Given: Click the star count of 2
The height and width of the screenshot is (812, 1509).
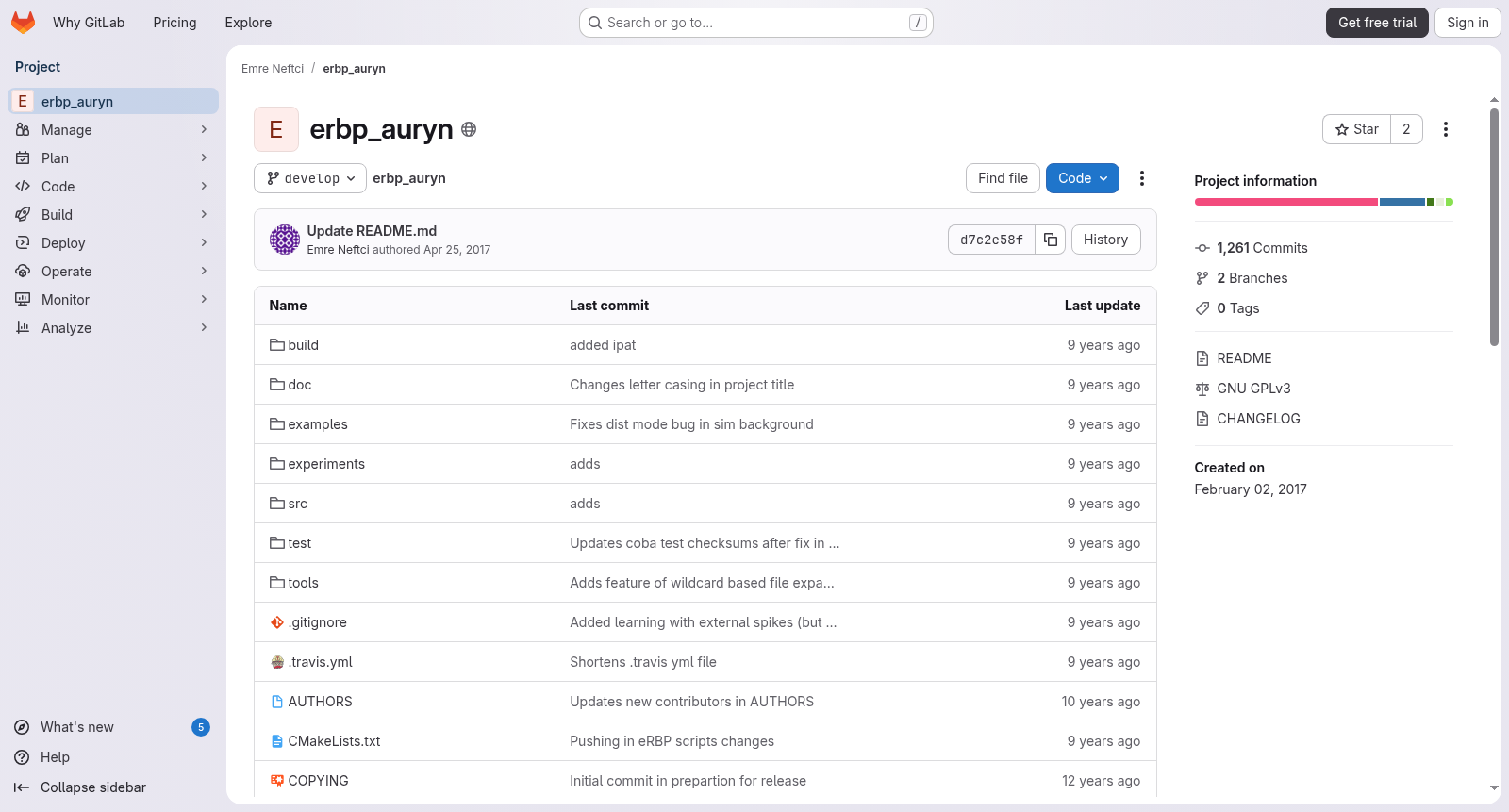Looking at the screenshot, I should coord(1406,129).
